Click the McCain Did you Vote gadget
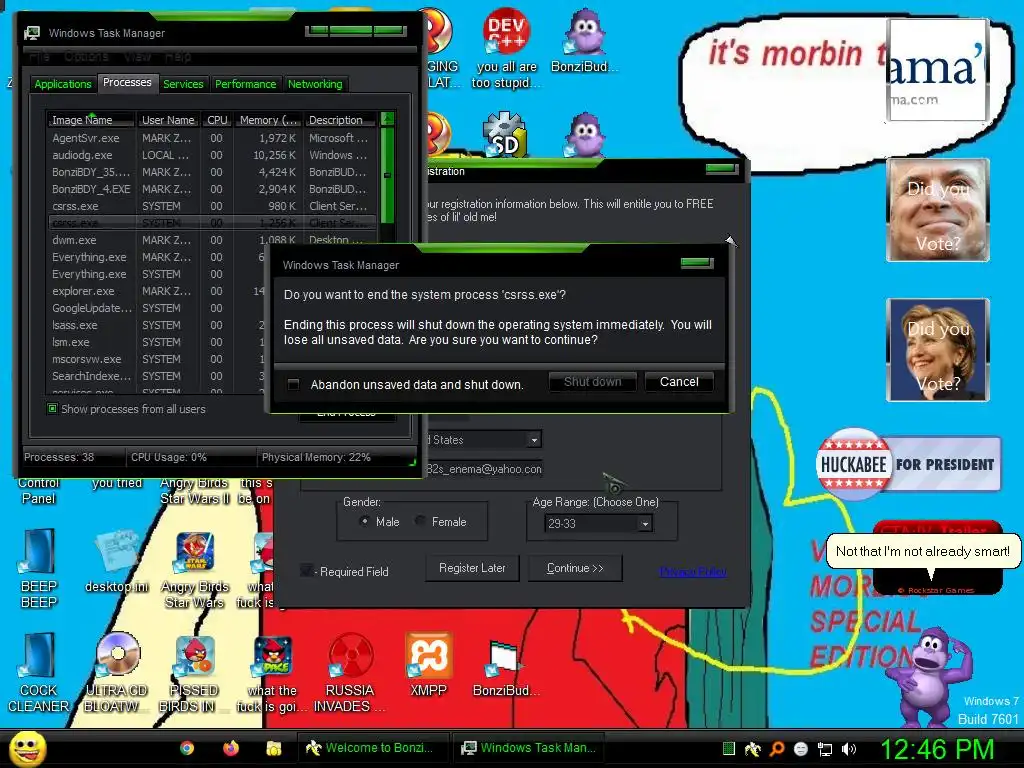The width and height of the screenshot is (1024, 768). click(x=938, y=210)
